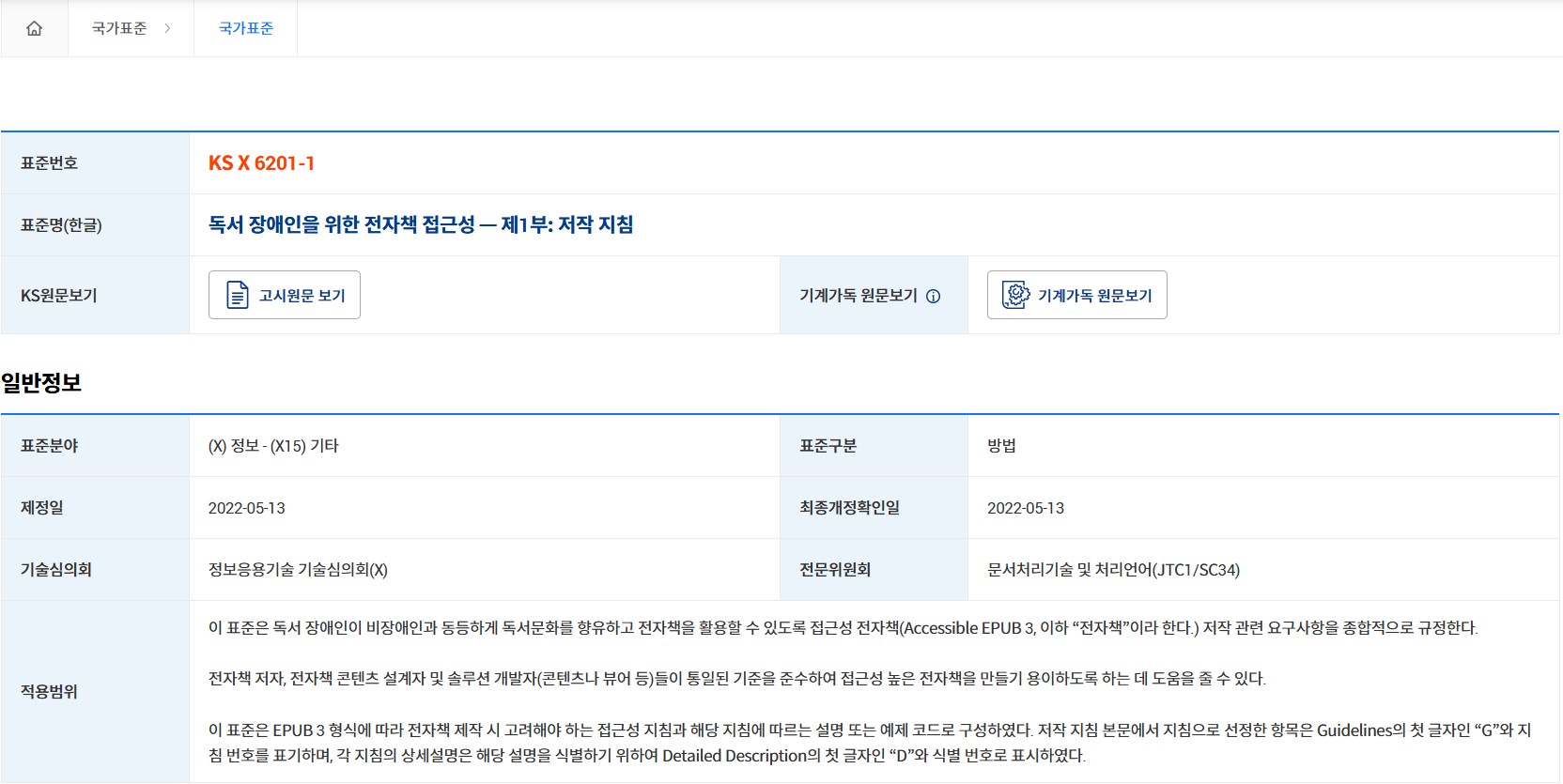
Task: Click the info icon beside 기계가독 원문보기 label
Action: coord(933,296)
